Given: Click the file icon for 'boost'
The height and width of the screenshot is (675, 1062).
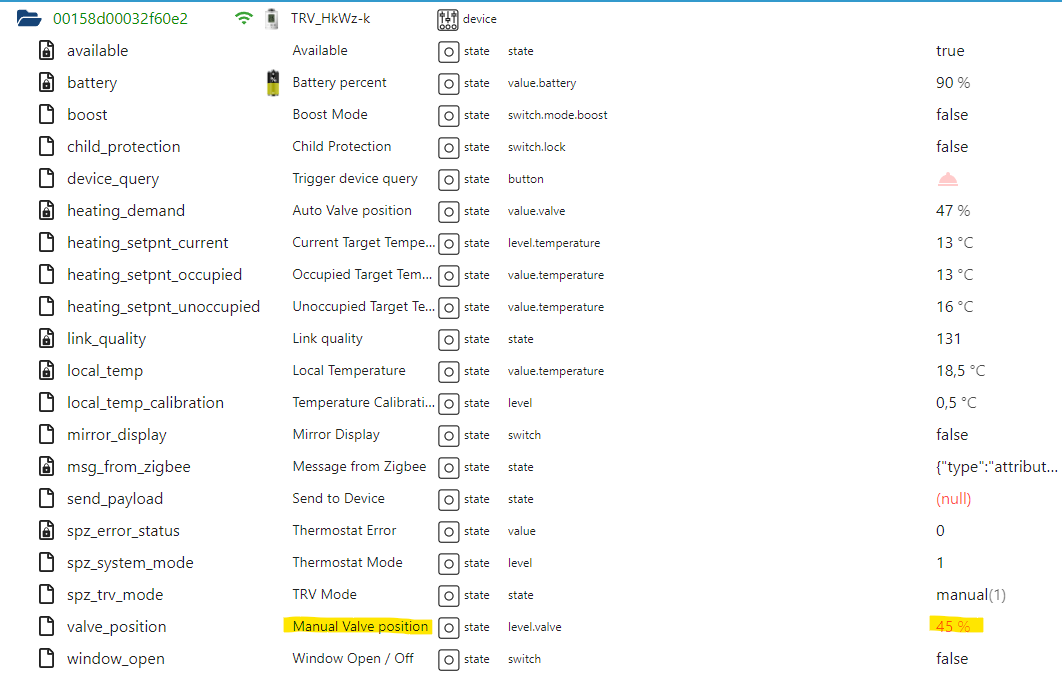Looking at the screenshot, I should [x=46, y=114].
